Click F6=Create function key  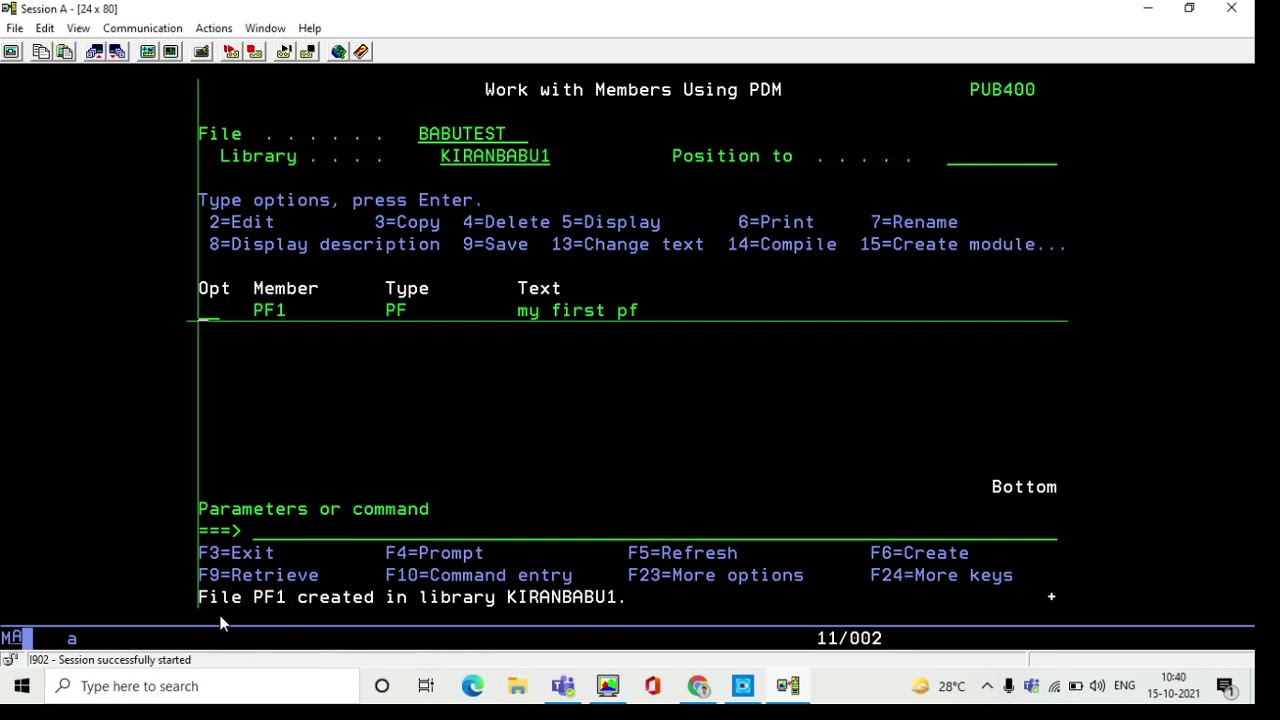click(x=919, y=553)
